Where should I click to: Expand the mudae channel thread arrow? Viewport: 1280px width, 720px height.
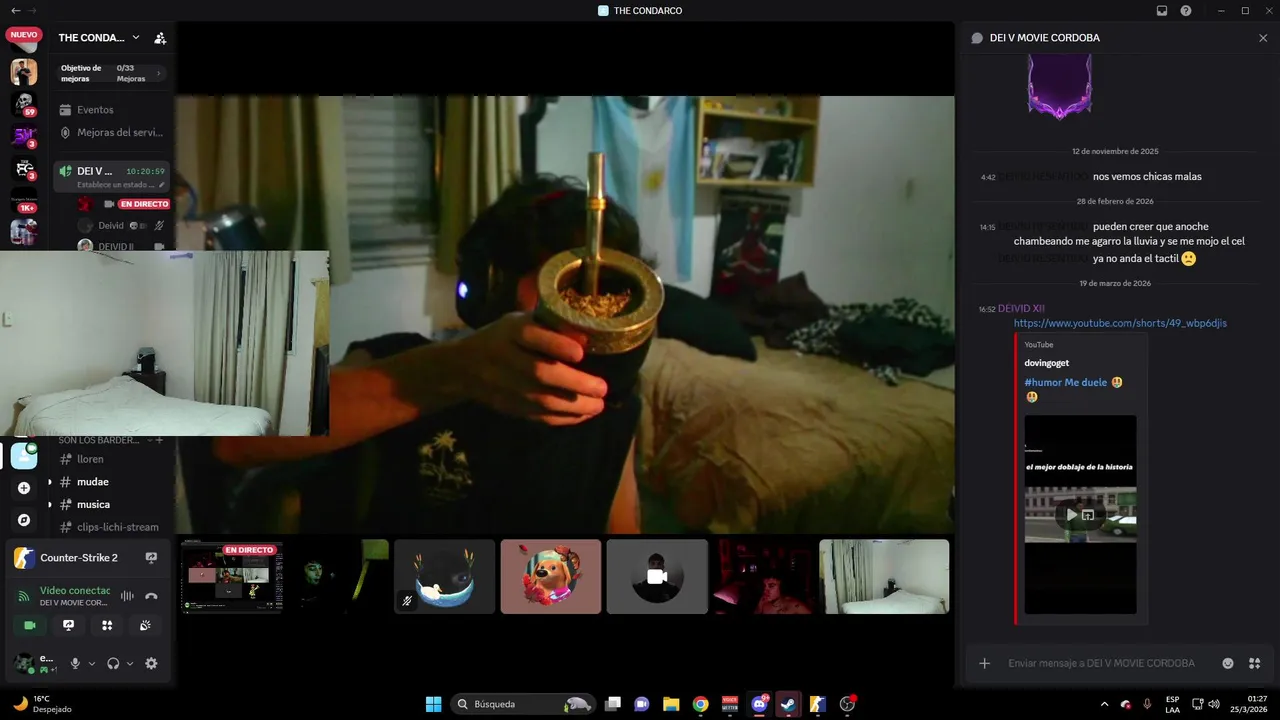pyautogui.click(x=50, y=482)
